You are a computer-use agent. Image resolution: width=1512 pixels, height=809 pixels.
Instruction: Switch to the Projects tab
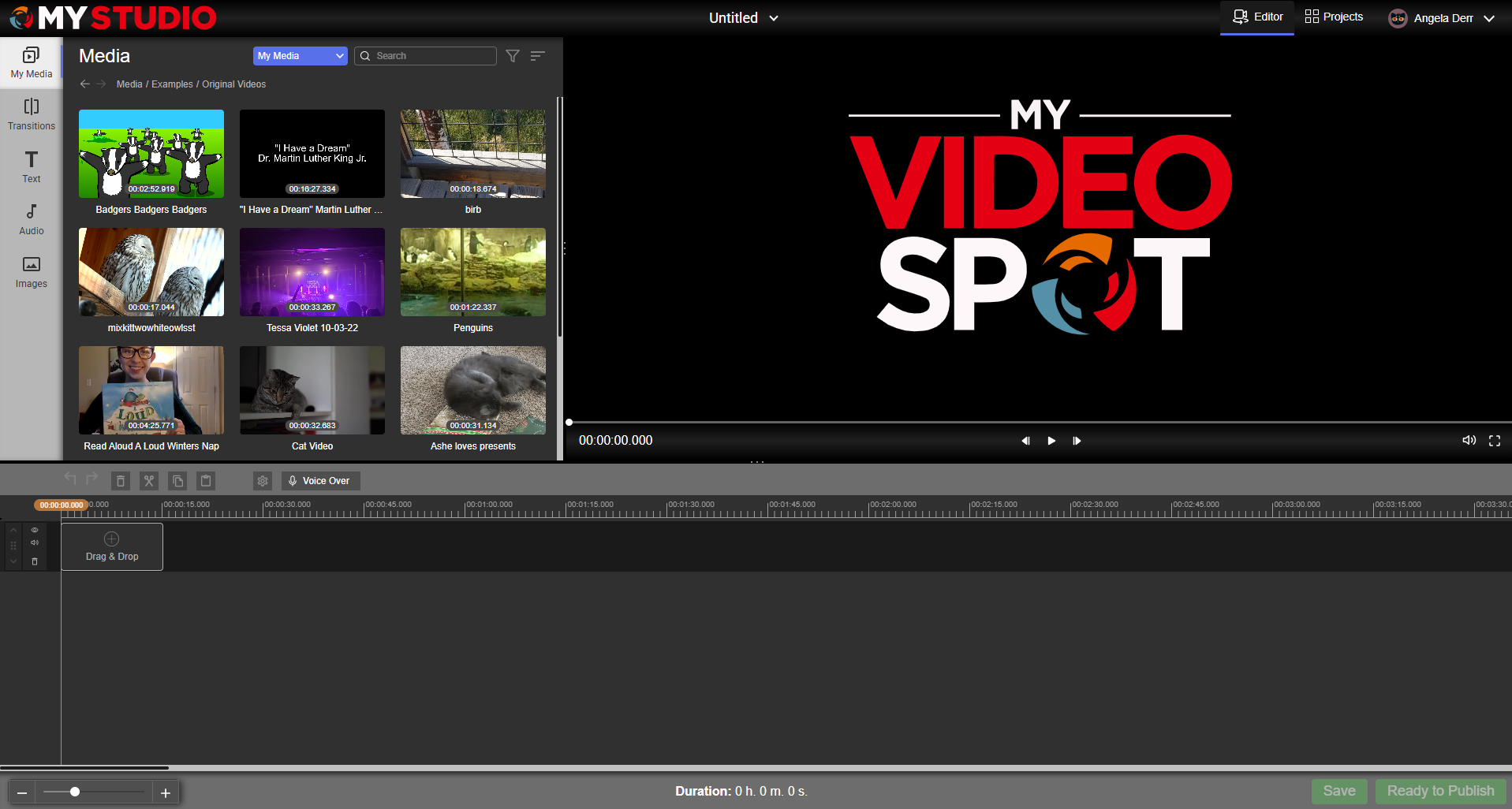1334,17
